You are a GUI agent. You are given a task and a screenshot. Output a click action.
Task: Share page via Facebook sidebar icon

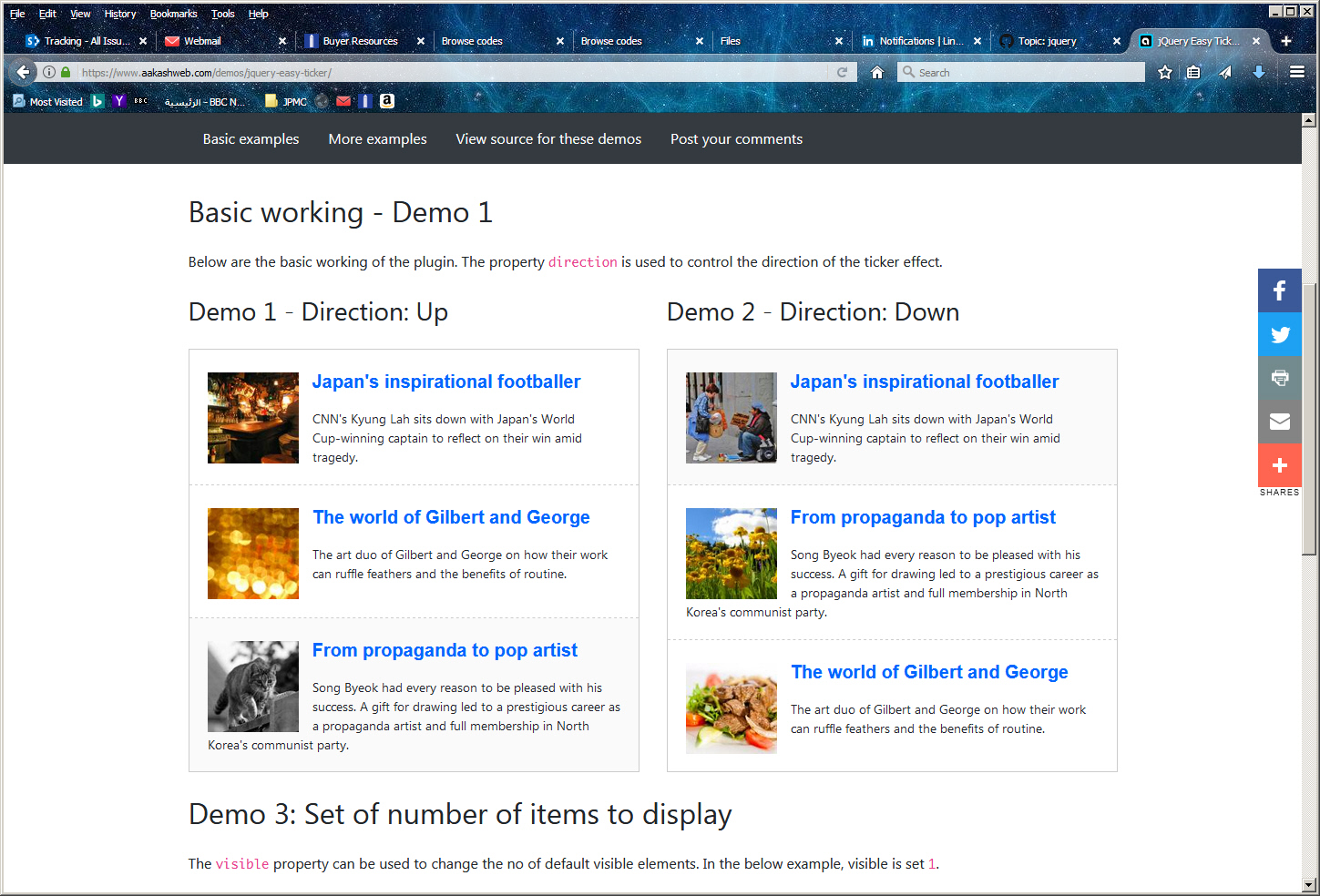1279,290
